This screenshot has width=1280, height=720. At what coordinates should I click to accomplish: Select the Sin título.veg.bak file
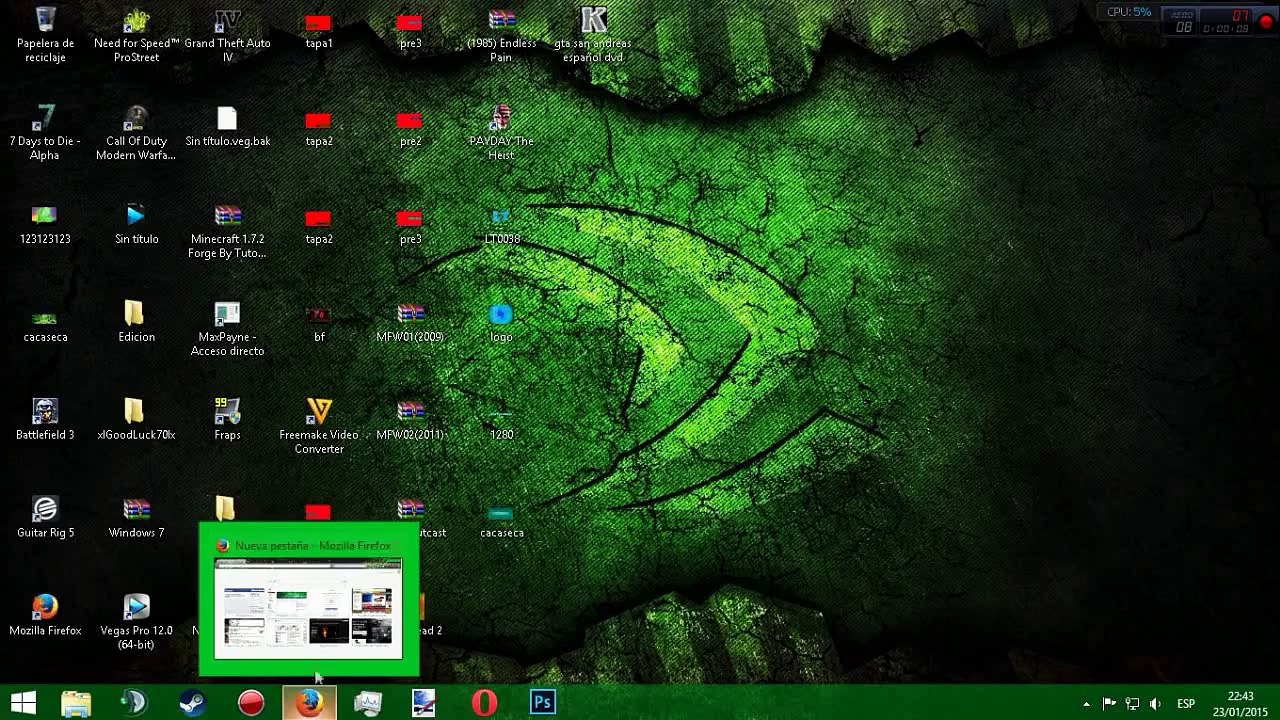pyautogui.click(x=228, y=127)
